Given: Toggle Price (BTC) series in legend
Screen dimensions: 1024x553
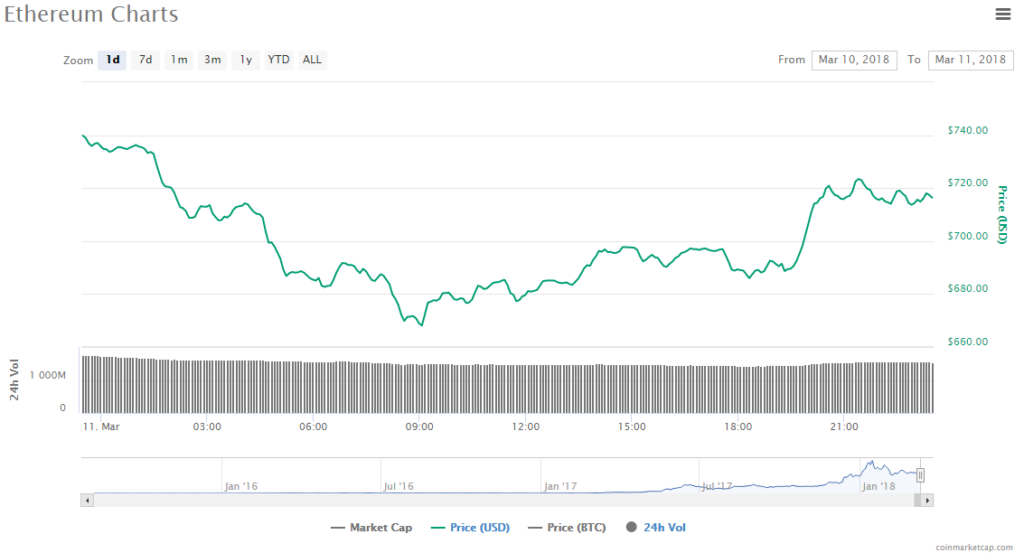Looking at the screenshot, I should tap(568, 527).
